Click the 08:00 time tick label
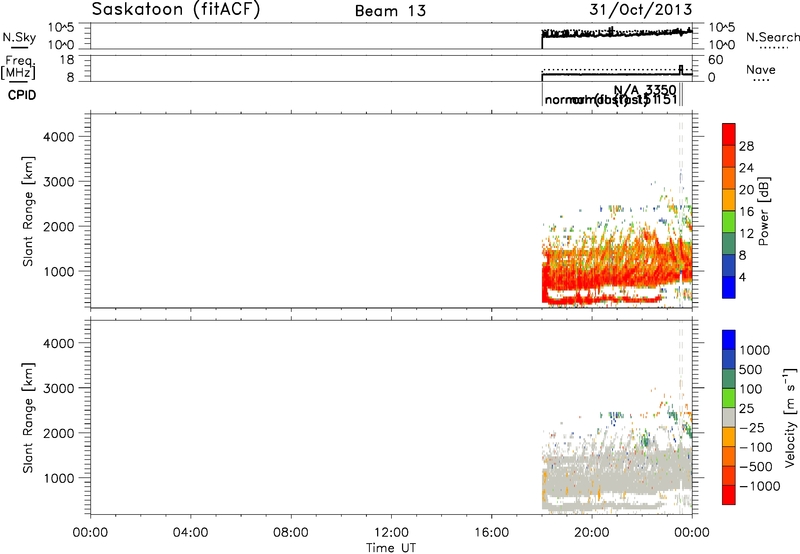The width and height of the screenshot is (800, 554). 291,533
